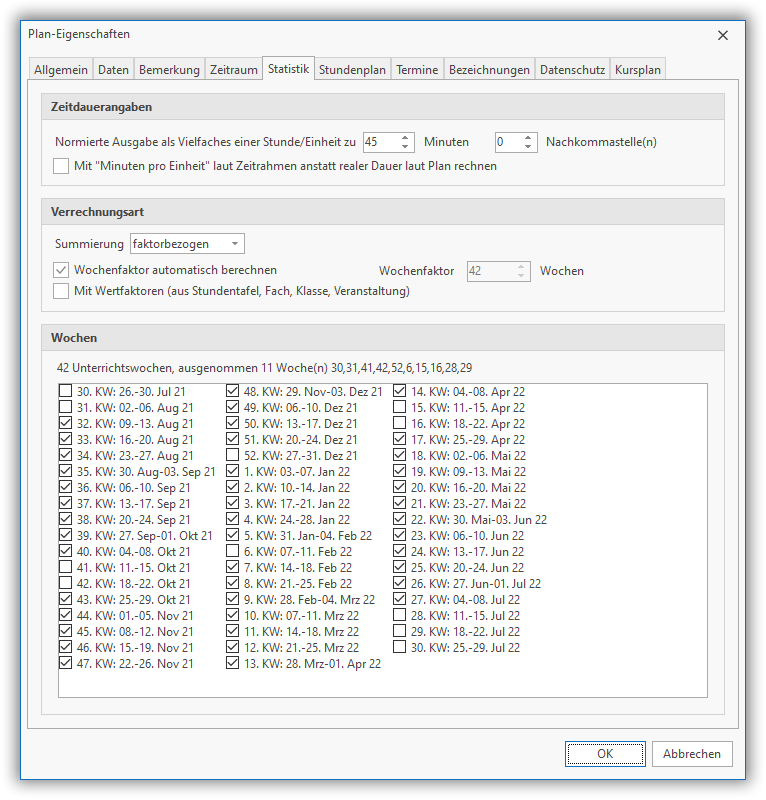
Task: Close the Plan-Eigenschaften dialog
Action: pyautogui.click(x=723, y=35)
